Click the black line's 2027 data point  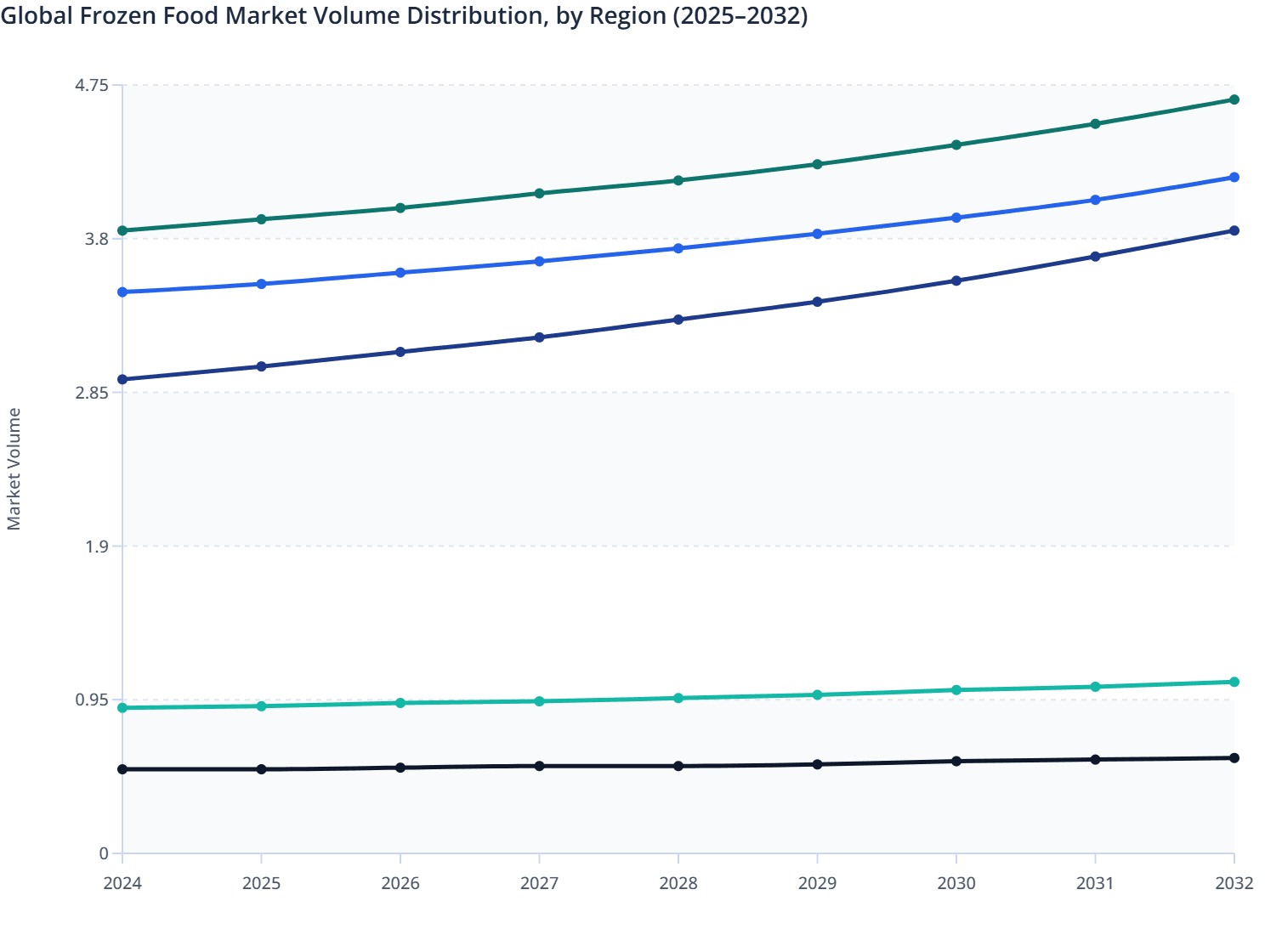537,765
